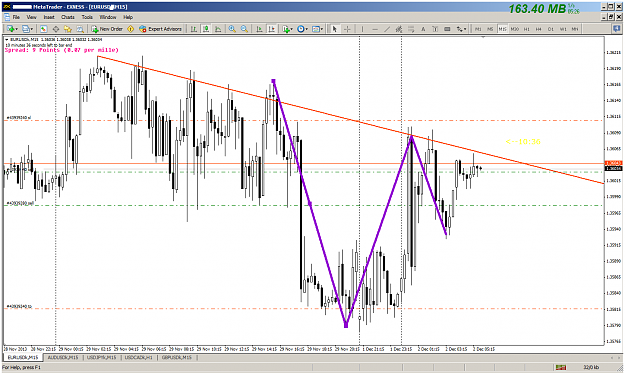Open the Tools menu
The height and width of the screenshot is (373, 625).
point(87,17)
